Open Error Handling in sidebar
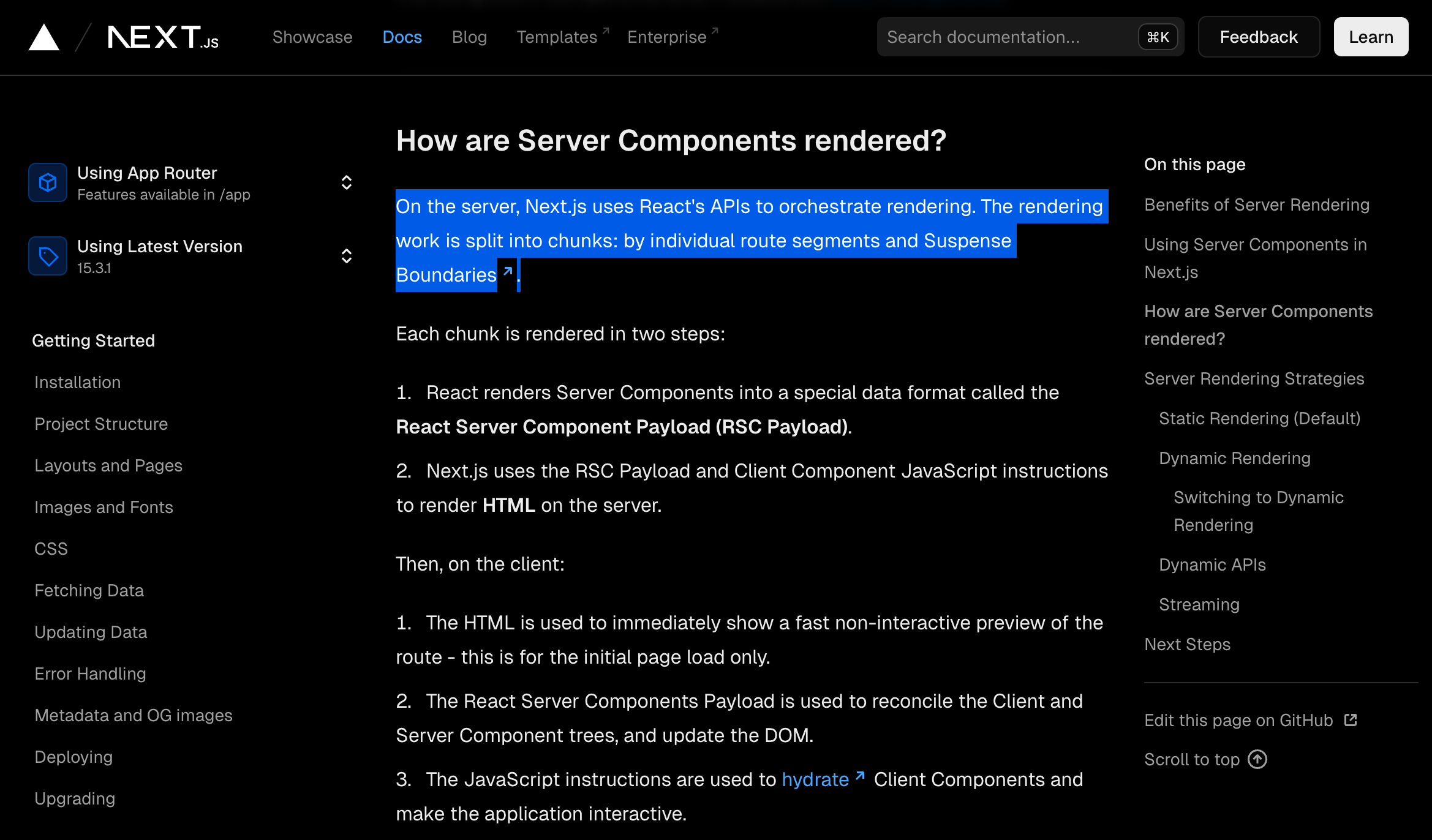 tap(90, 673)
